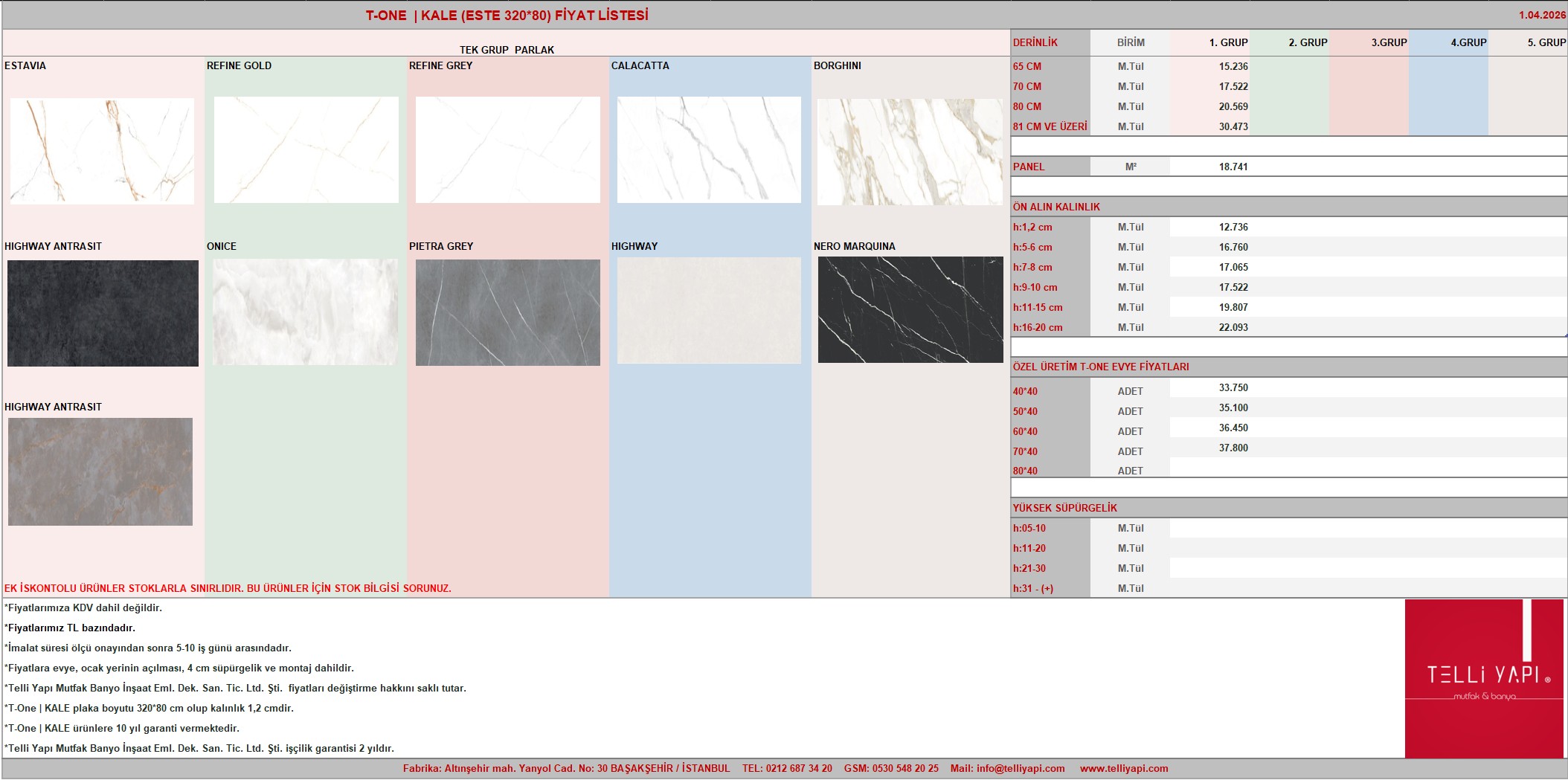Click the PANEL row label
This screenshot has height=780, width=1568.
click(1029, 167)
